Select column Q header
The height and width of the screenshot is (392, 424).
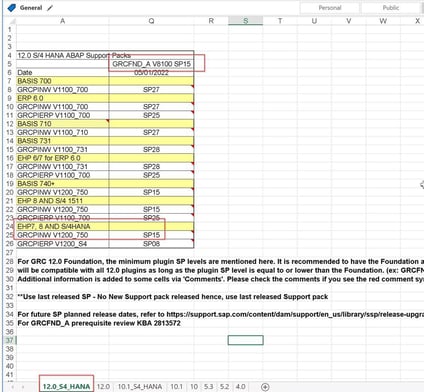[151, 21]
